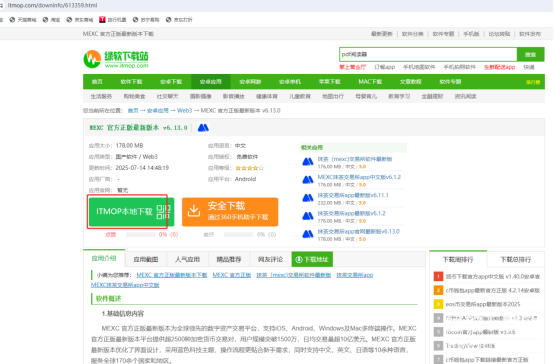This screenshot has width=554, height=364.
Task: Open 安卓单机 in the green navigation bar
Action: (290, 82)
